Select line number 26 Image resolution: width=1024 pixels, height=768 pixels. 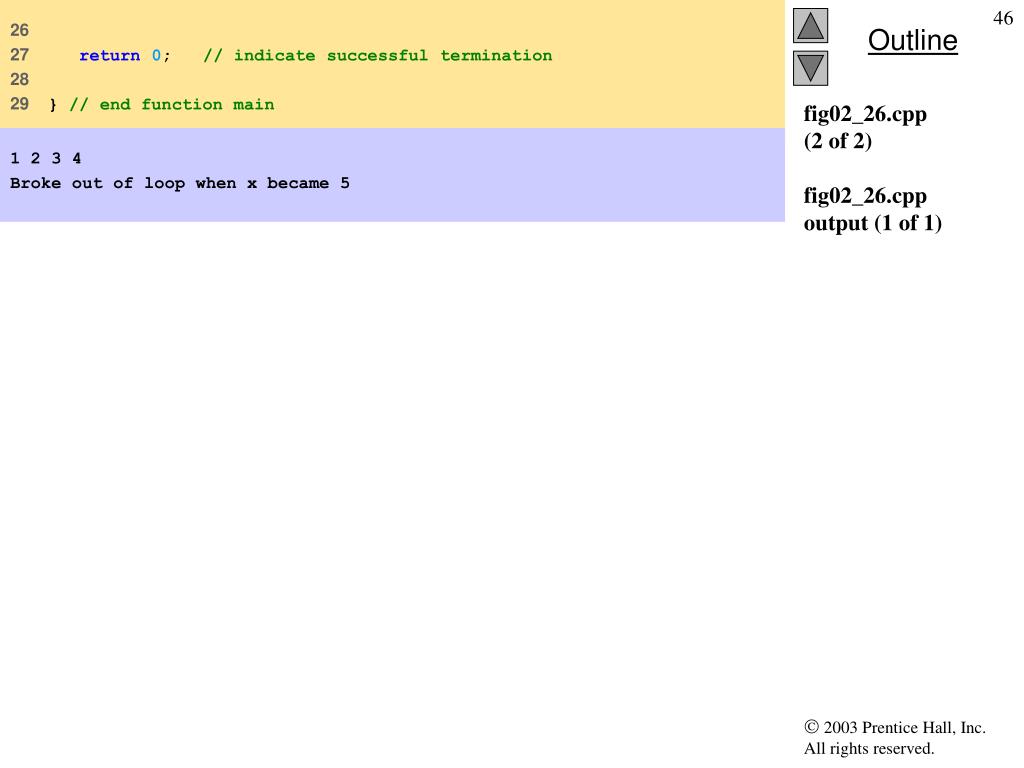pos(20,30)
